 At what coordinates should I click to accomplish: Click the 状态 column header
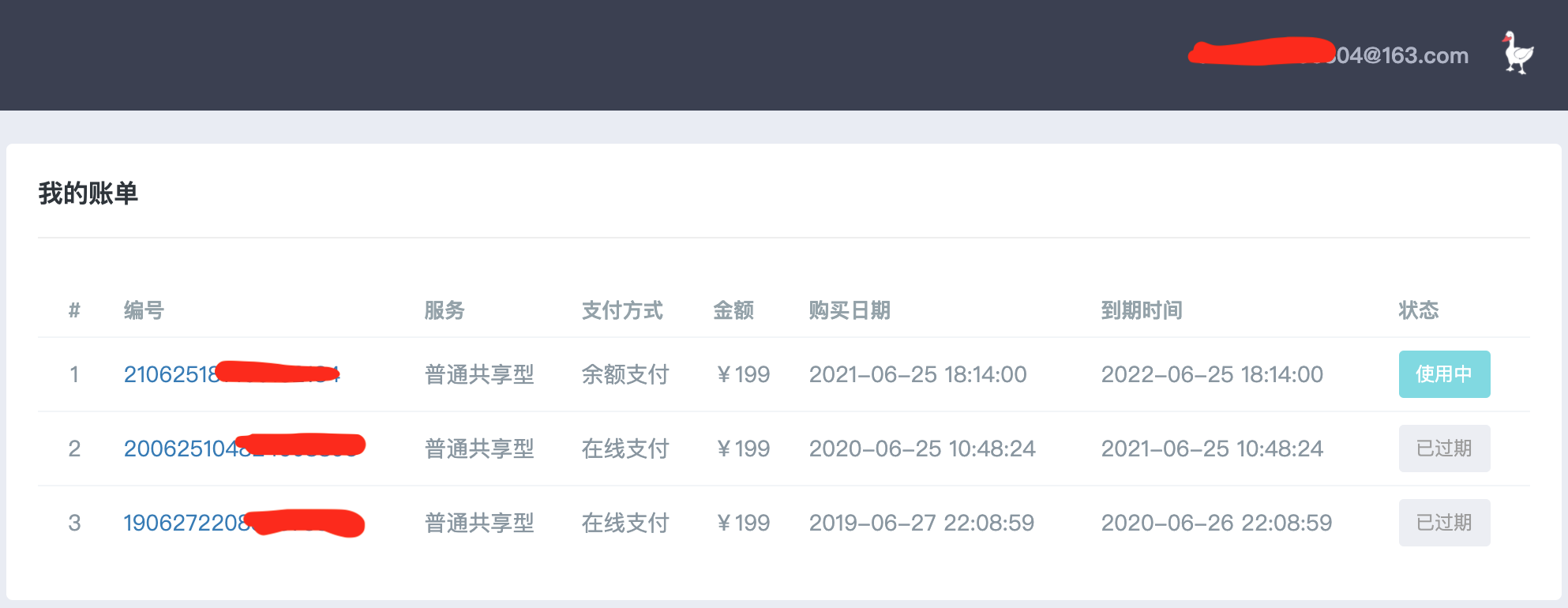click(x=1419, y=310)
